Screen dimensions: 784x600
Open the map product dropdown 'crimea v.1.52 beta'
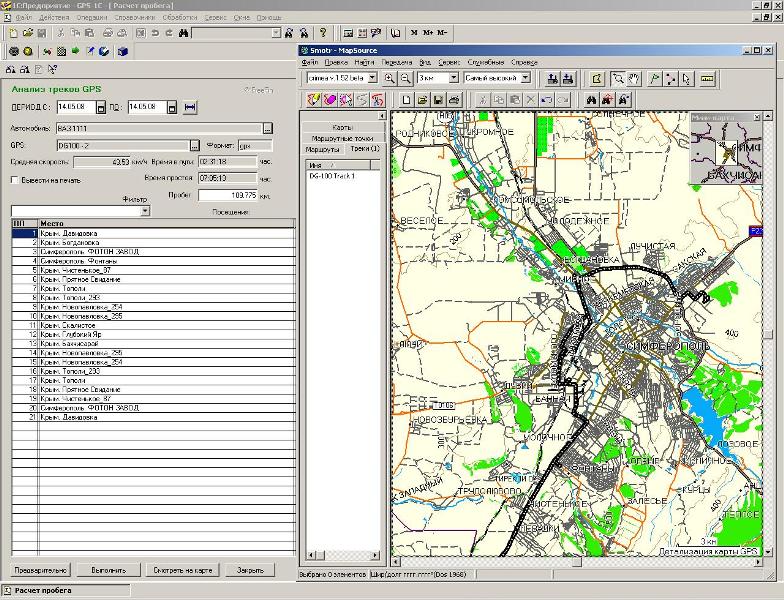(x=372, y=78)
